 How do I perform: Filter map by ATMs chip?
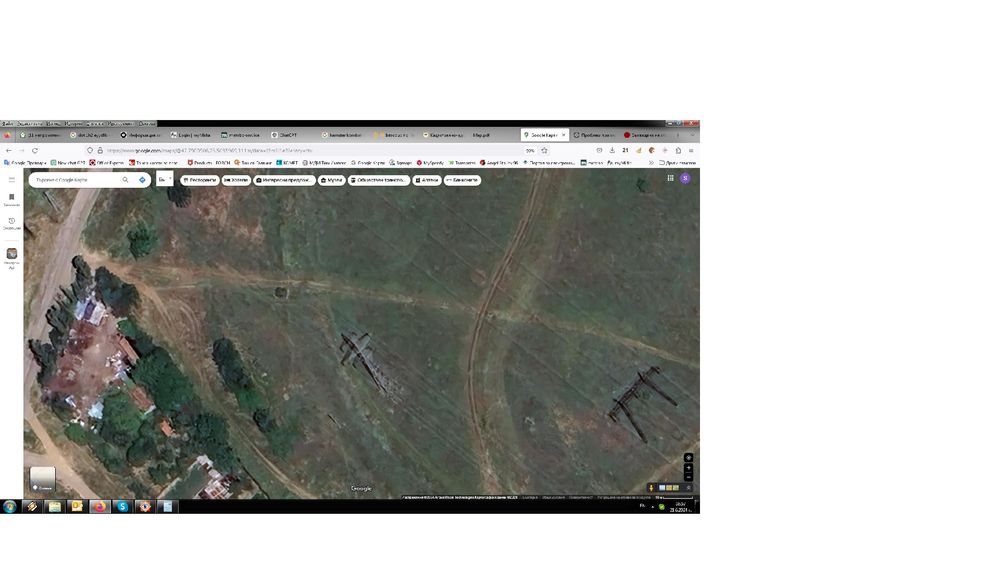coord(462,180)
